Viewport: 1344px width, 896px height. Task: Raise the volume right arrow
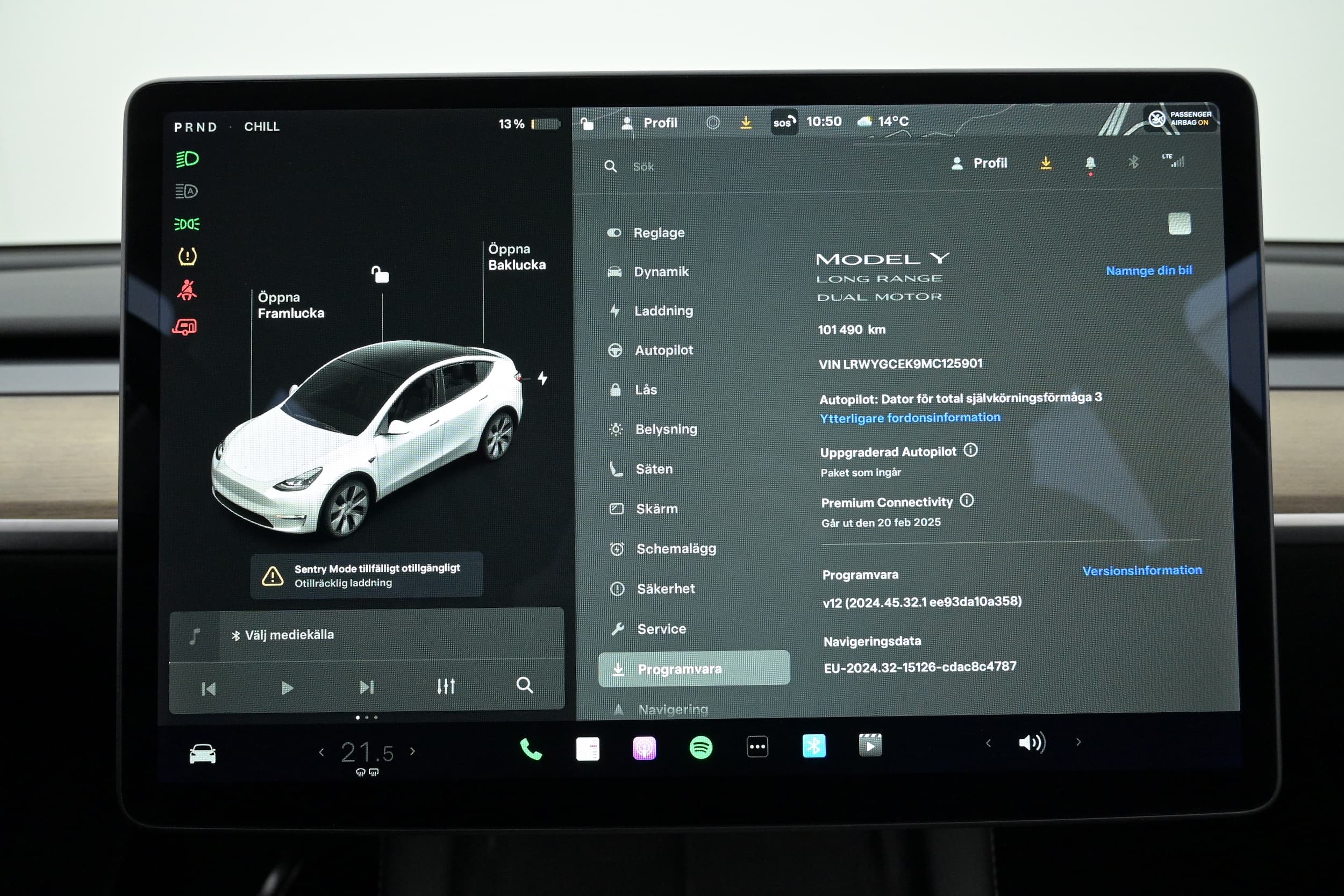[x=1078, y=742]
